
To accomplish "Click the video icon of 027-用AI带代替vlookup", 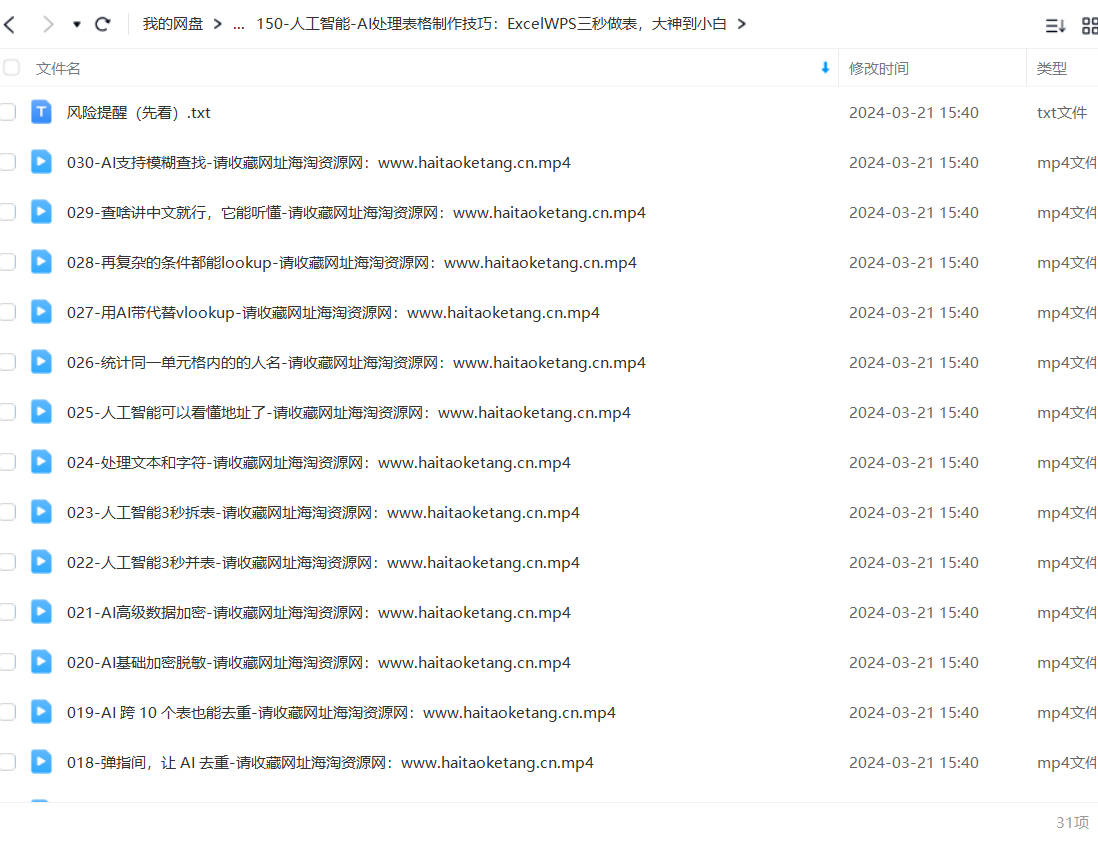I will tap(41, 312).
